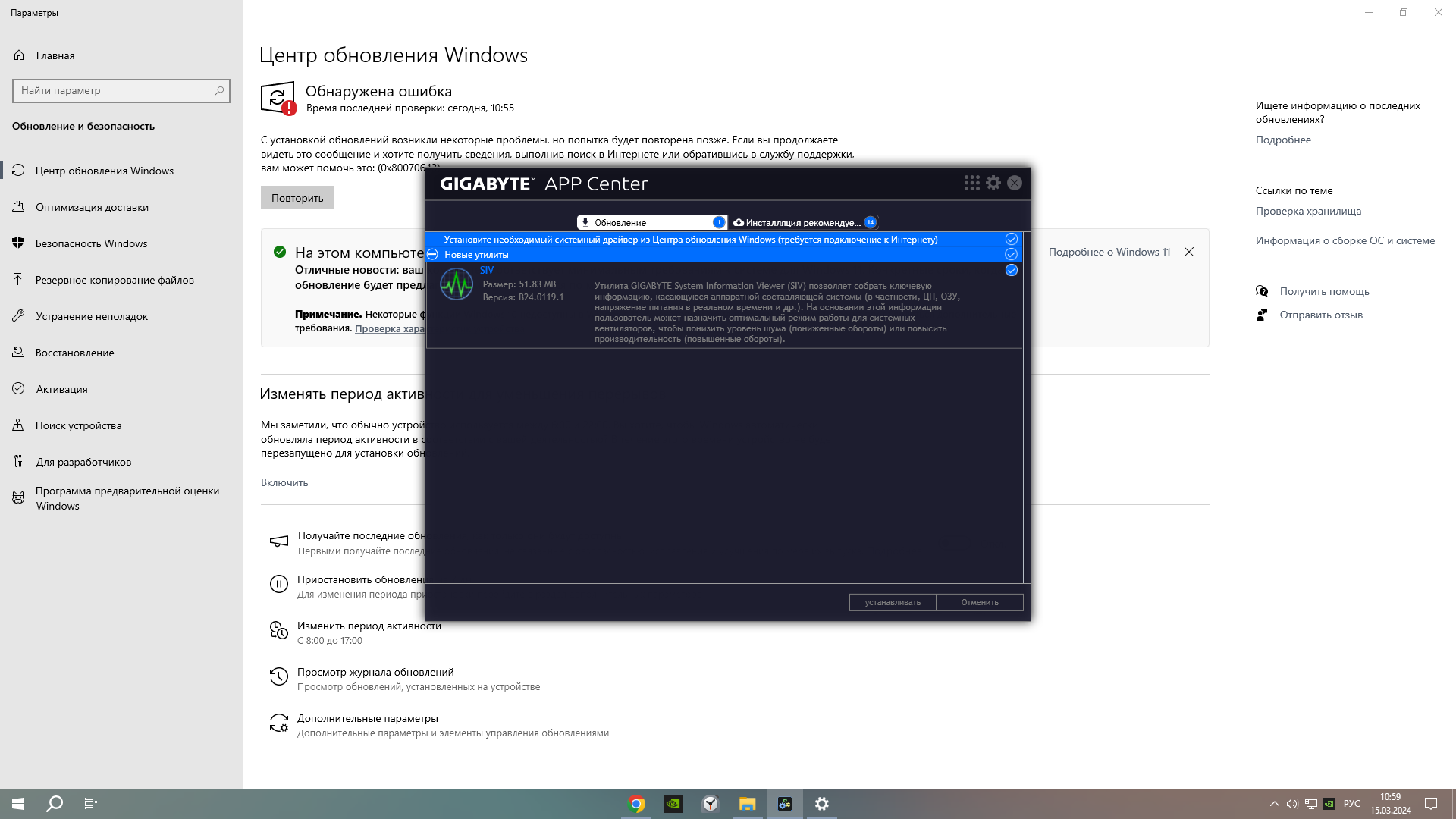The height and width of the screenshot is (819, 1456).
Task: Click the megaphone icon for latest updates
Action: coord(278,541)
